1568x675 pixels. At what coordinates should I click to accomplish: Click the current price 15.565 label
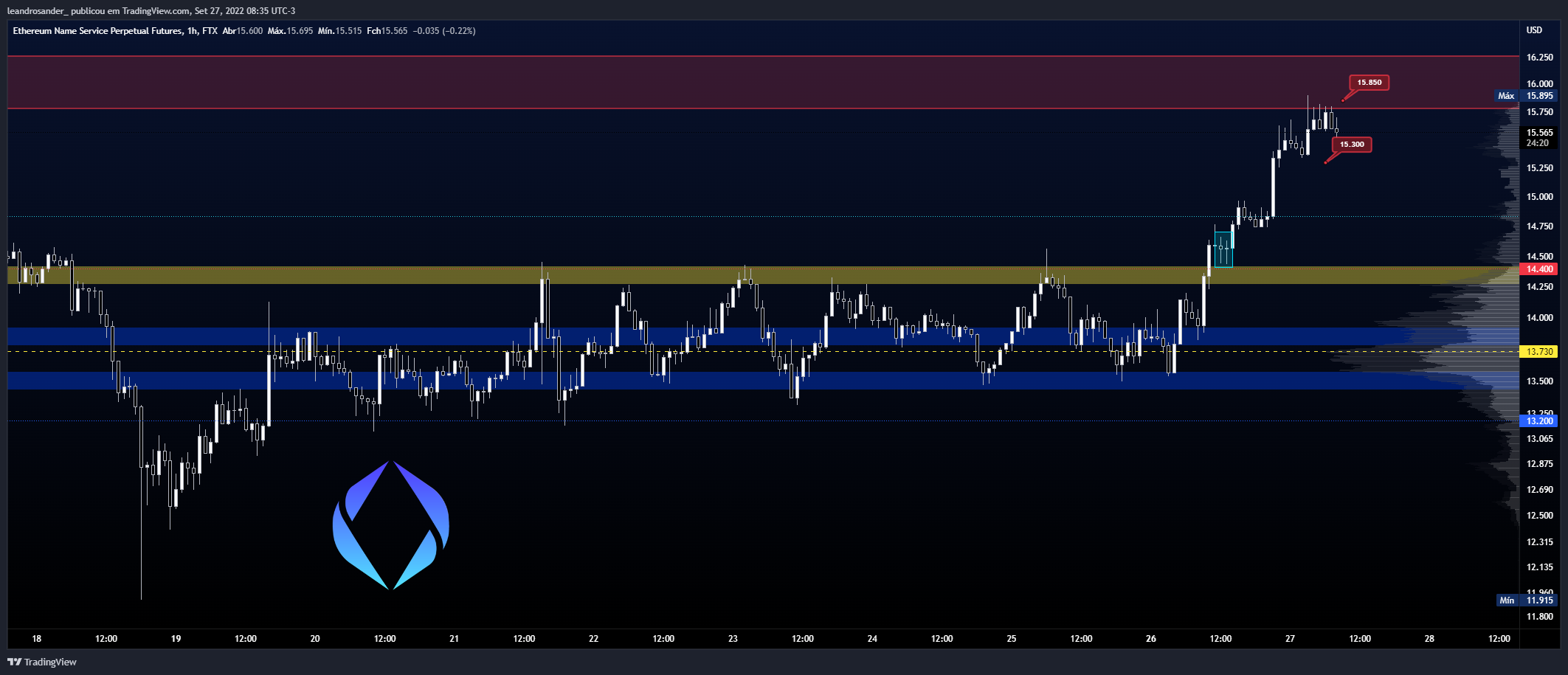point(1539,133)
